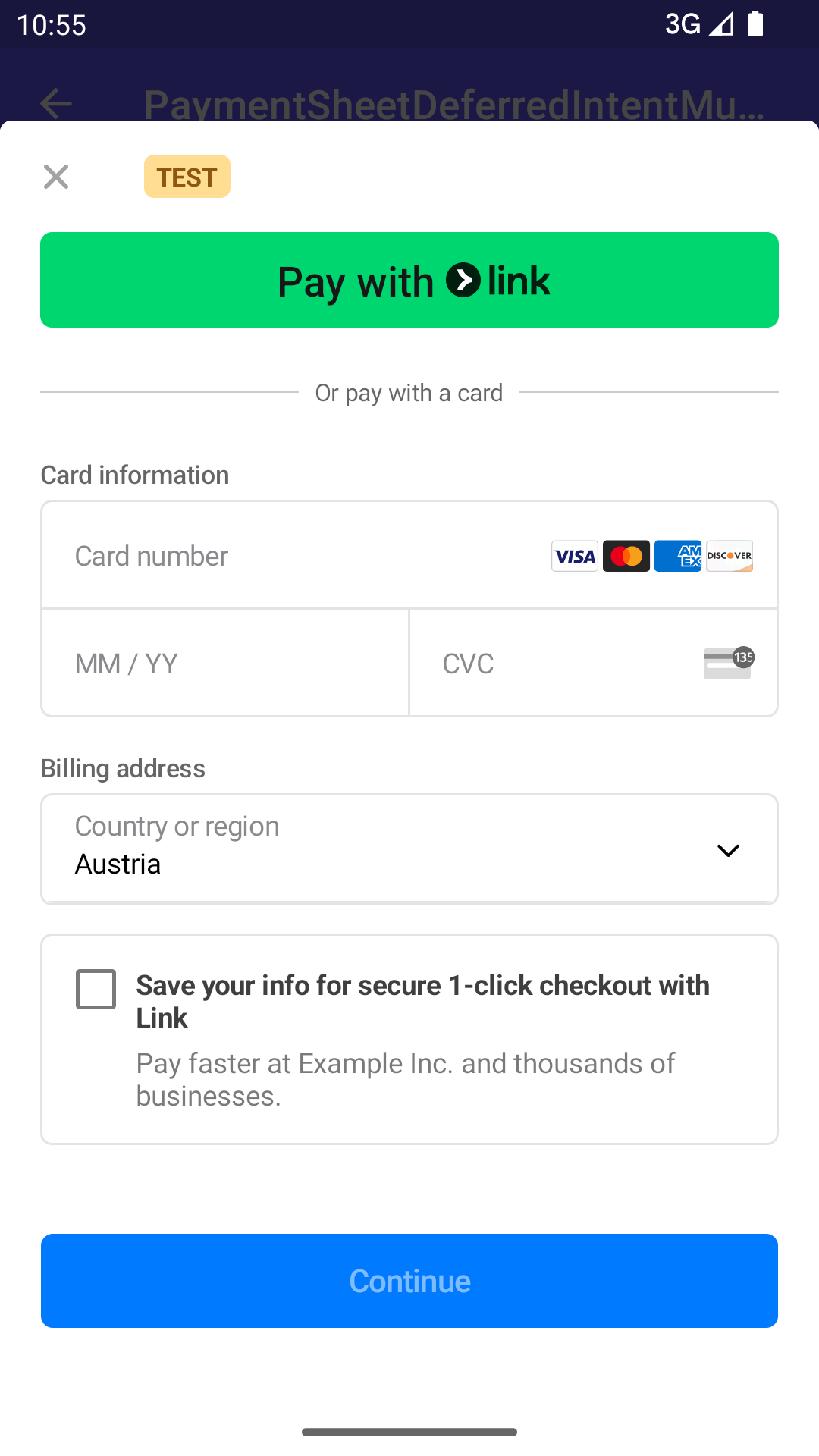The width and height of the screenshot is (819, 1456).
Task: Tap the CVC card hint icon
Action: pos(728,664)
